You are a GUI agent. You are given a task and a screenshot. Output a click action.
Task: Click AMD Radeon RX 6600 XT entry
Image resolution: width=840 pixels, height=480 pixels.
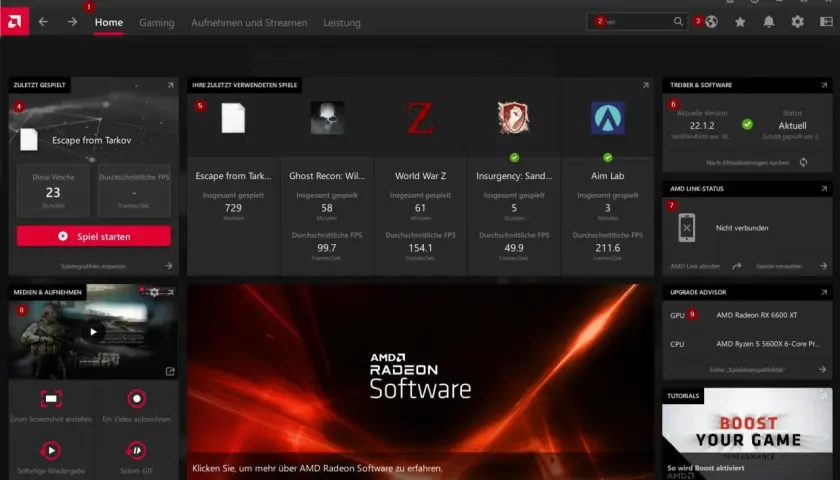click(756, 315)
